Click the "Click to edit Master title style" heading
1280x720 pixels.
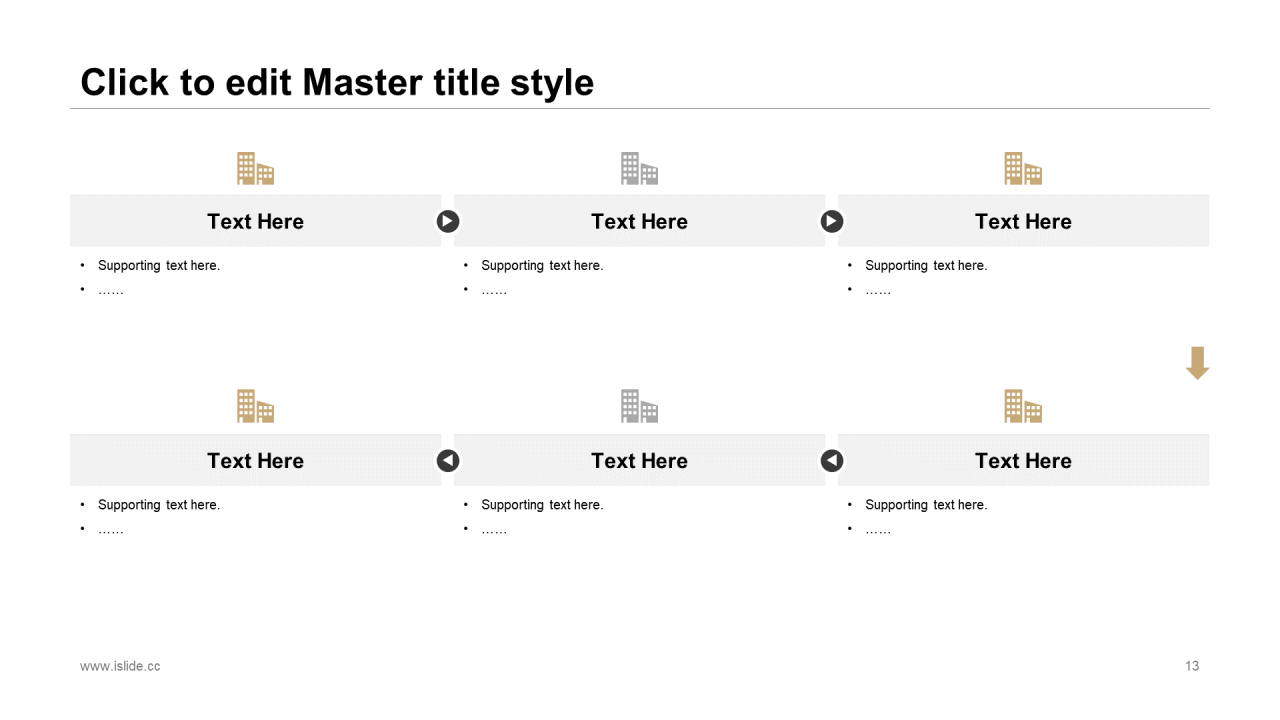(x=337, y=82)
